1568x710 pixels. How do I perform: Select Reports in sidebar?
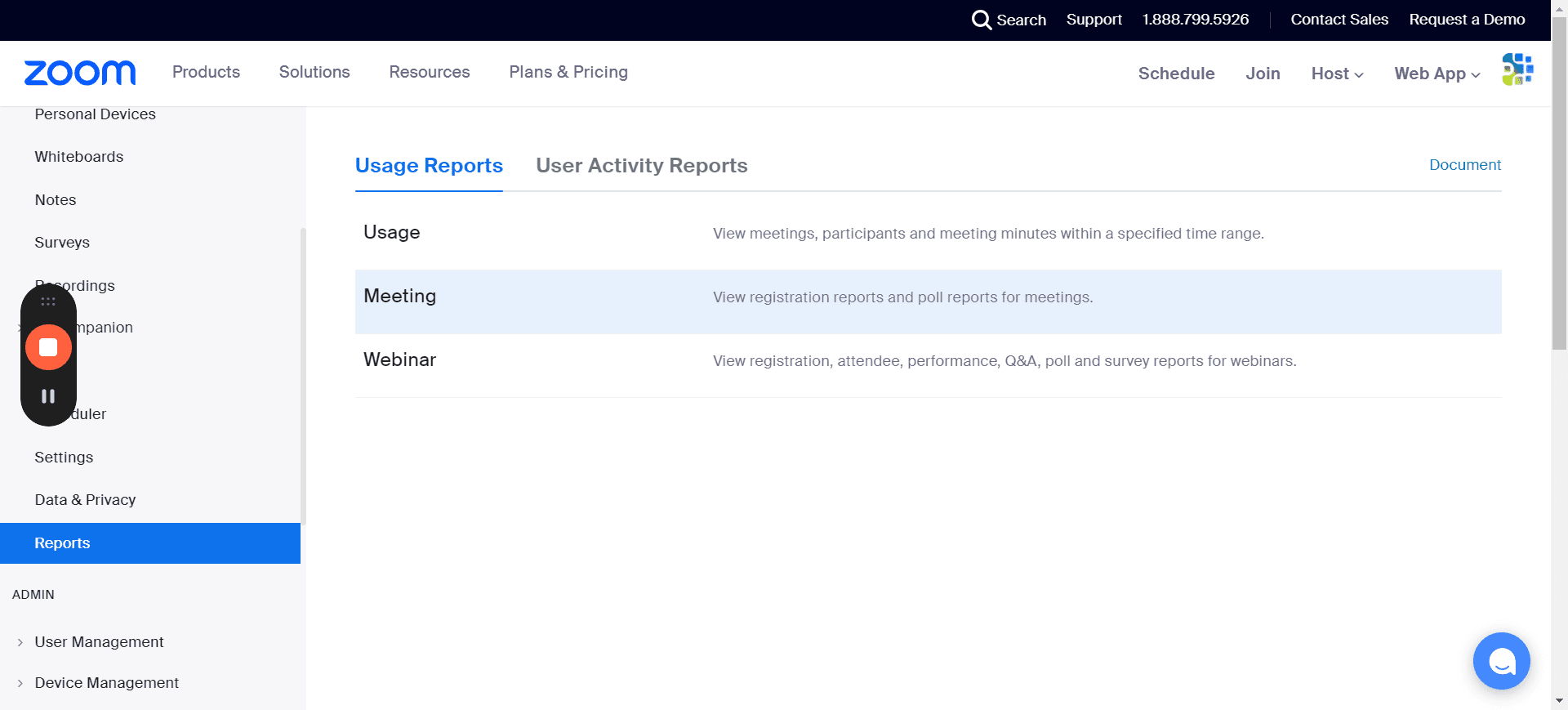click(x=150, y=543)
